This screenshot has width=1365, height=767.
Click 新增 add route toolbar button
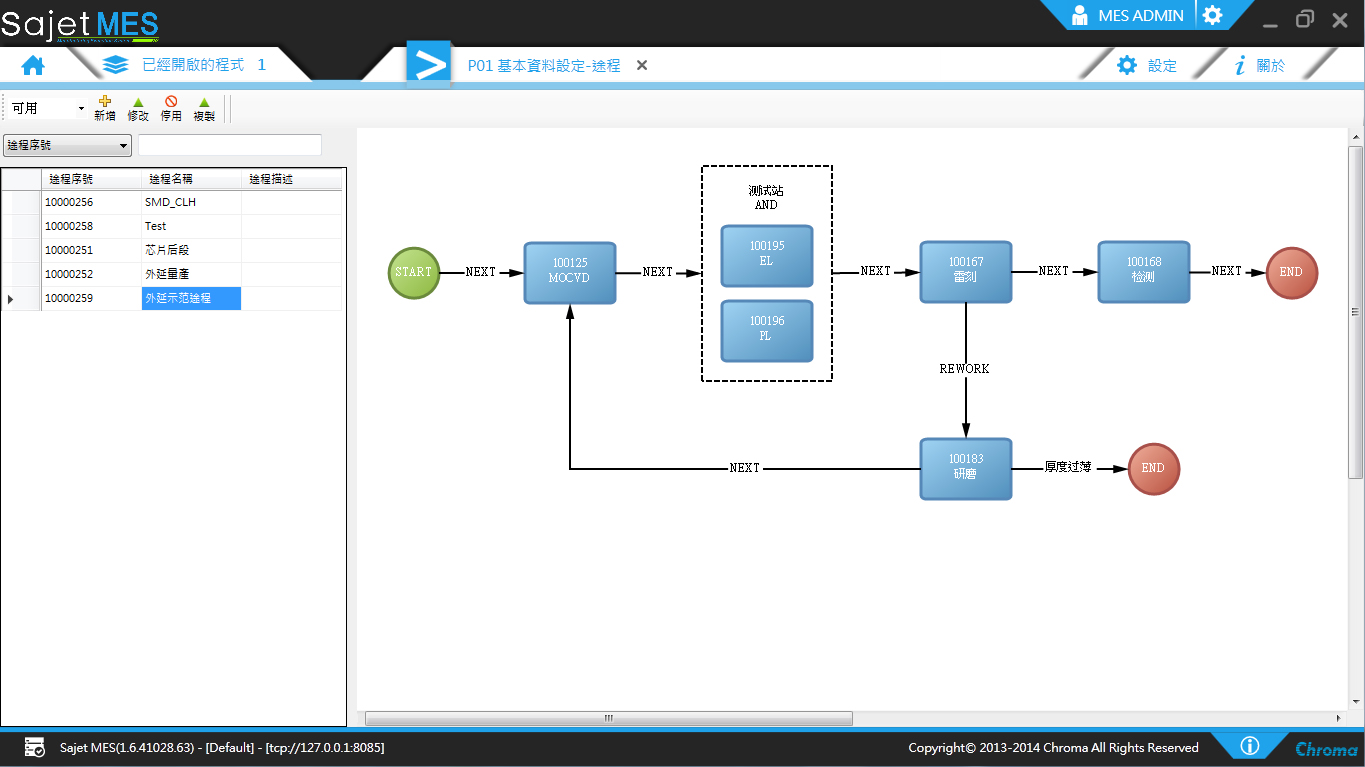tap(105, 108)
